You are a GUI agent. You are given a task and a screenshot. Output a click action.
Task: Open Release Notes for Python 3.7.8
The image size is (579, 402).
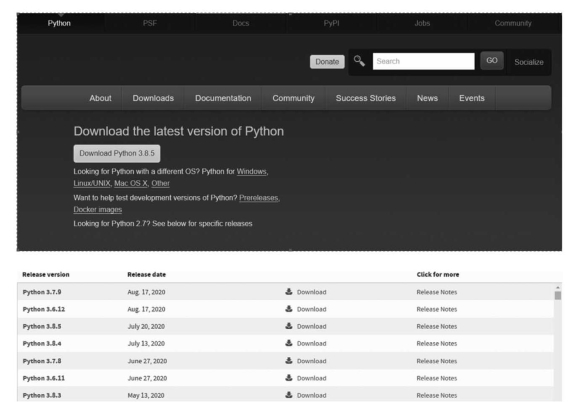click(x=436, y=361)
